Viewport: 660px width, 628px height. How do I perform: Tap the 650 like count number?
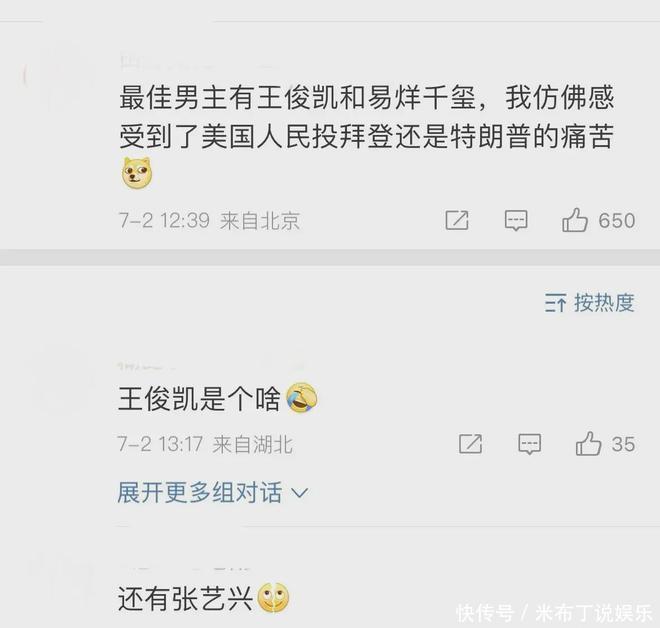tap(617, 221)
